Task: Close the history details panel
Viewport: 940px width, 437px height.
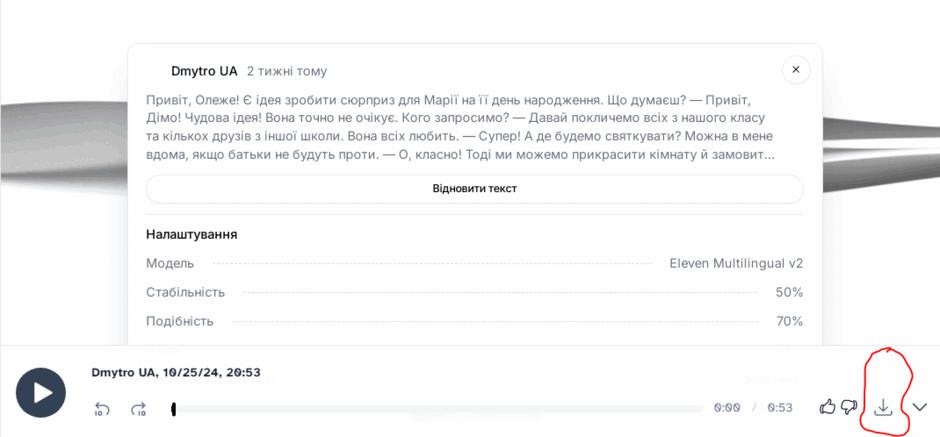Action: [x=796, y=70]
